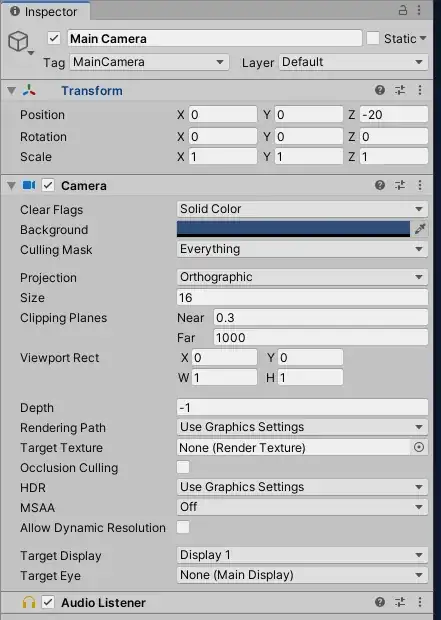Disable the Audio Listener component checkbox
Viewport: 441px width, 620px height.
pyautogui.click(x=48, y=602)
